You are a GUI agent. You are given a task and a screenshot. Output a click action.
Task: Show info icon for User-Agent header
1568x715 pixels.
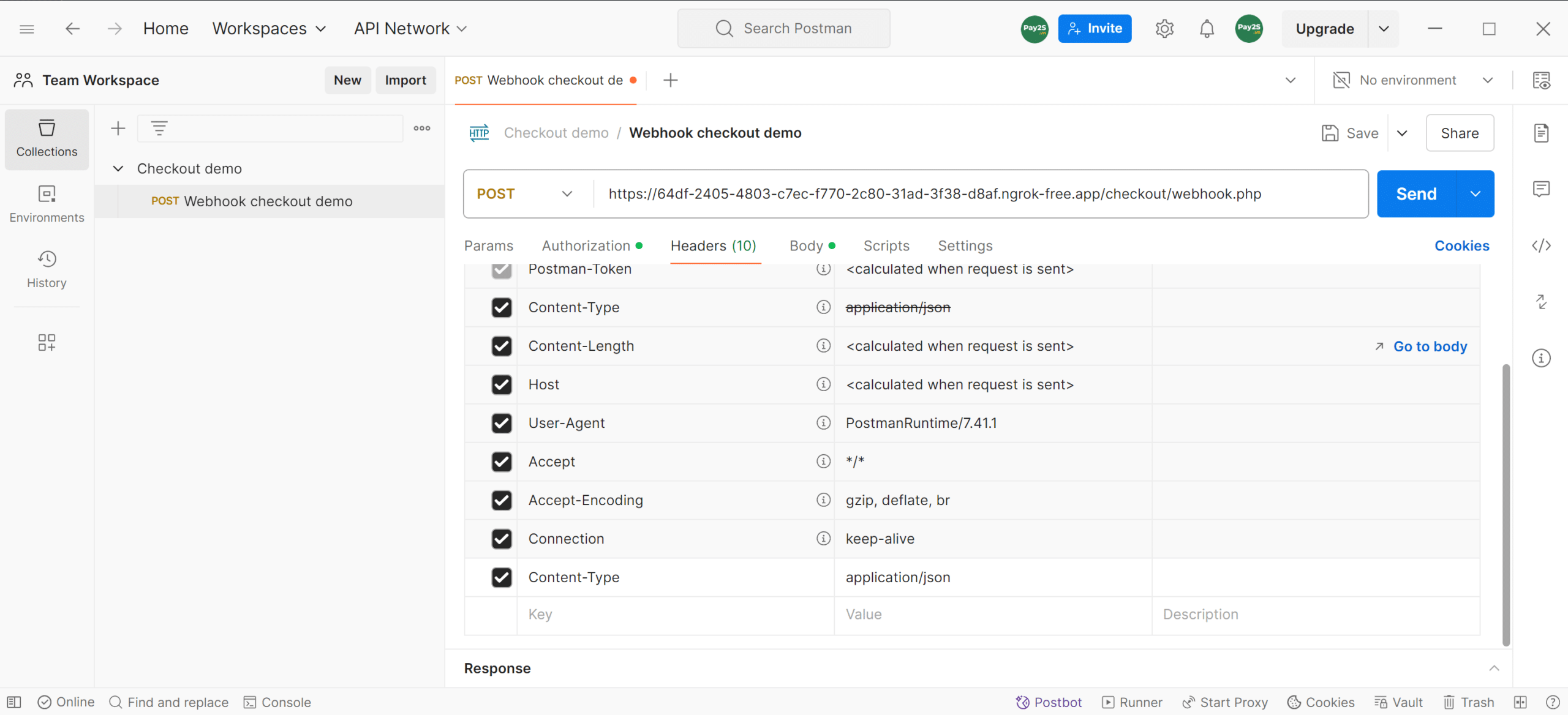tap(823, 423)
